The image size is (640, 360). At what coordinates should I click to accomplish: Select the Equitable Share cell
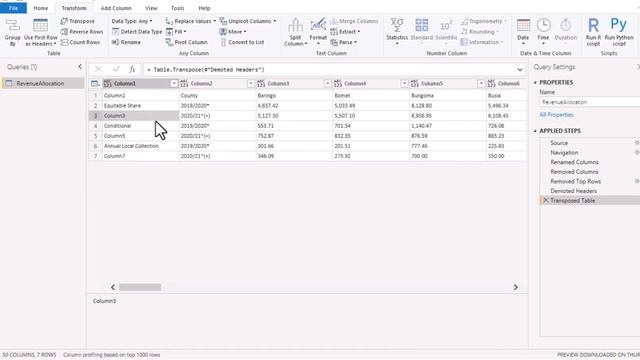(x=140, y=106)
